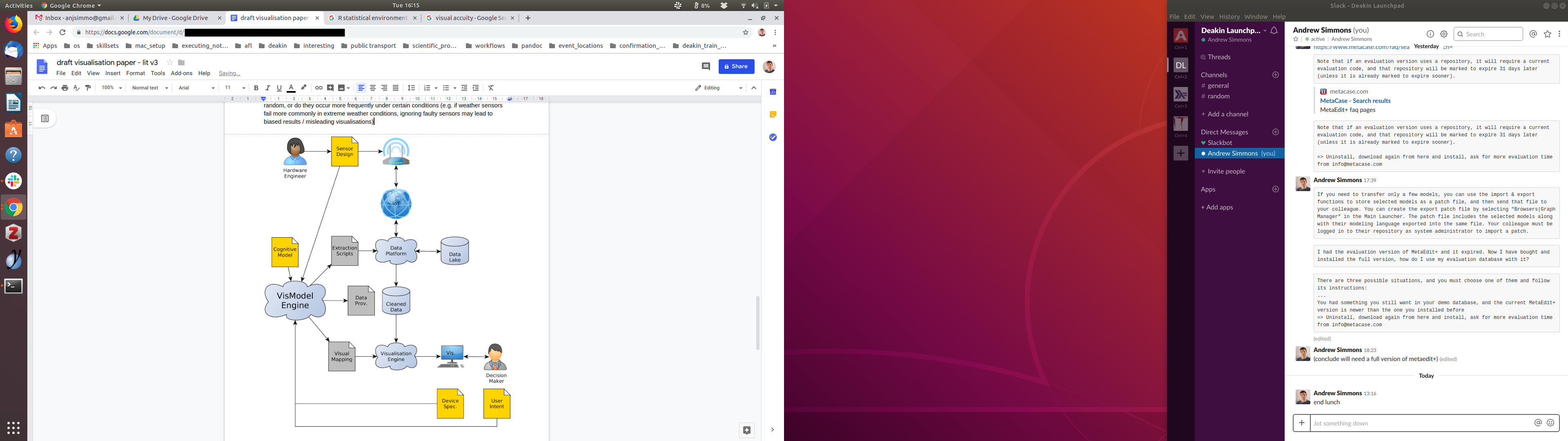The width and height of the screenshot is (1568, 441).
Task: Click the print icon in Docs toolbar
Action: tap(65, 88)
